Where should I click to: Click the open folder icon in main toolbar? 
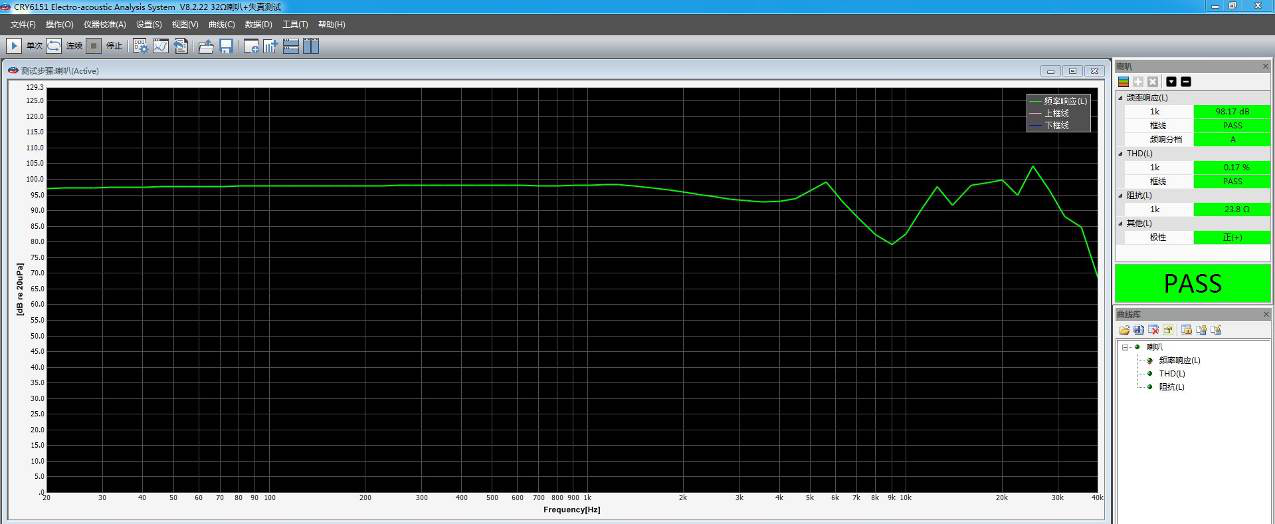click(206, 46)
